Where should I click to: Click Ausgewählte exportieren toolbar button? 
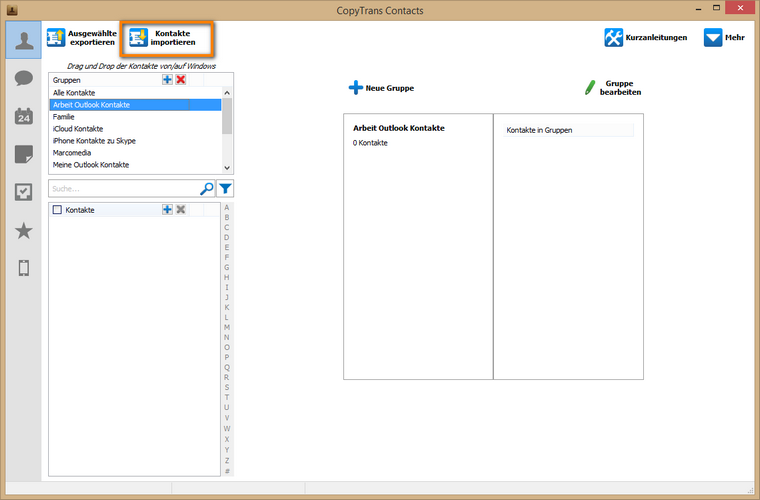(x=82, y=38)
